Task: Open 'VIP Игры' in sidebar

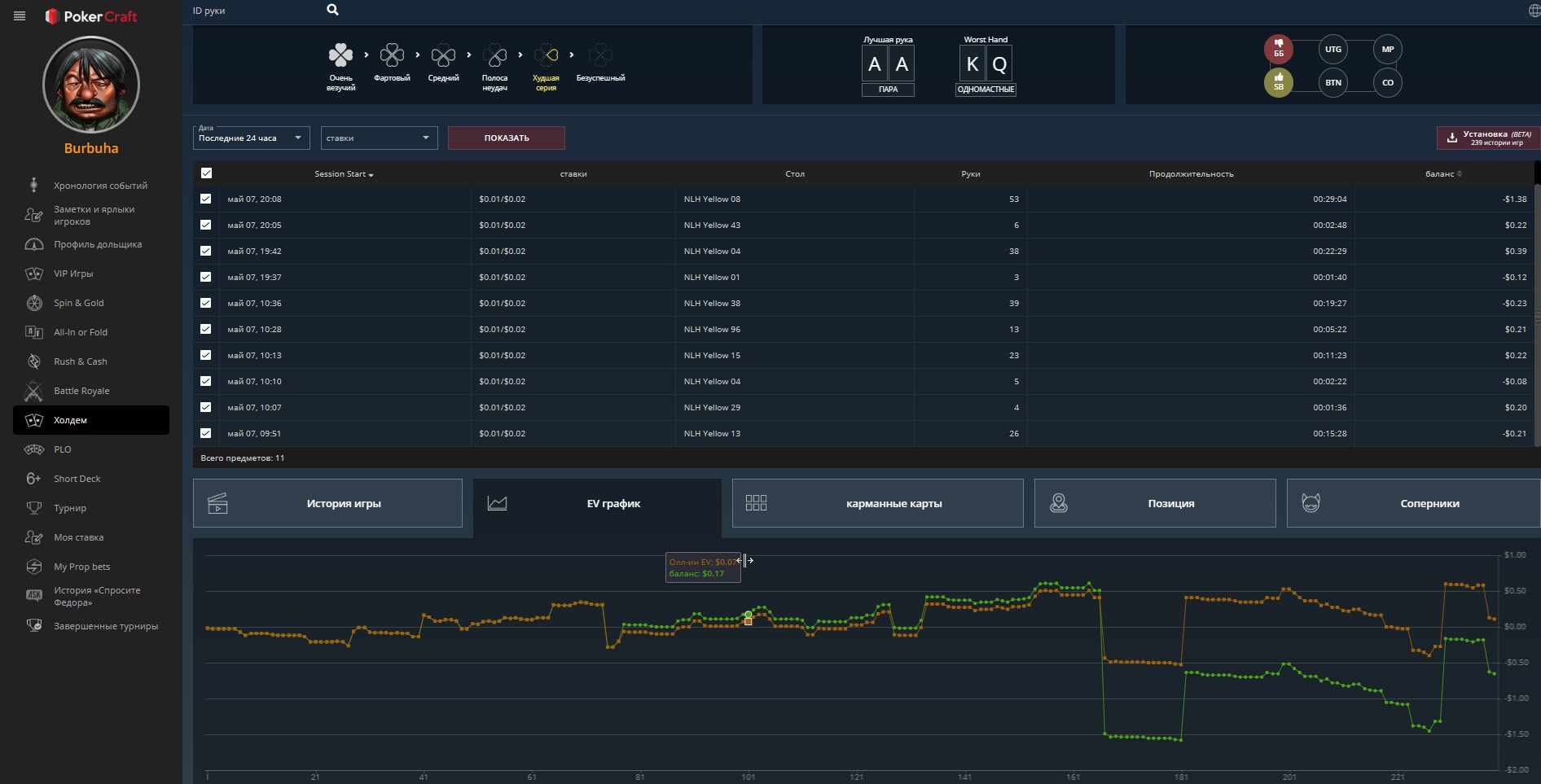Action: coord(91,274)
